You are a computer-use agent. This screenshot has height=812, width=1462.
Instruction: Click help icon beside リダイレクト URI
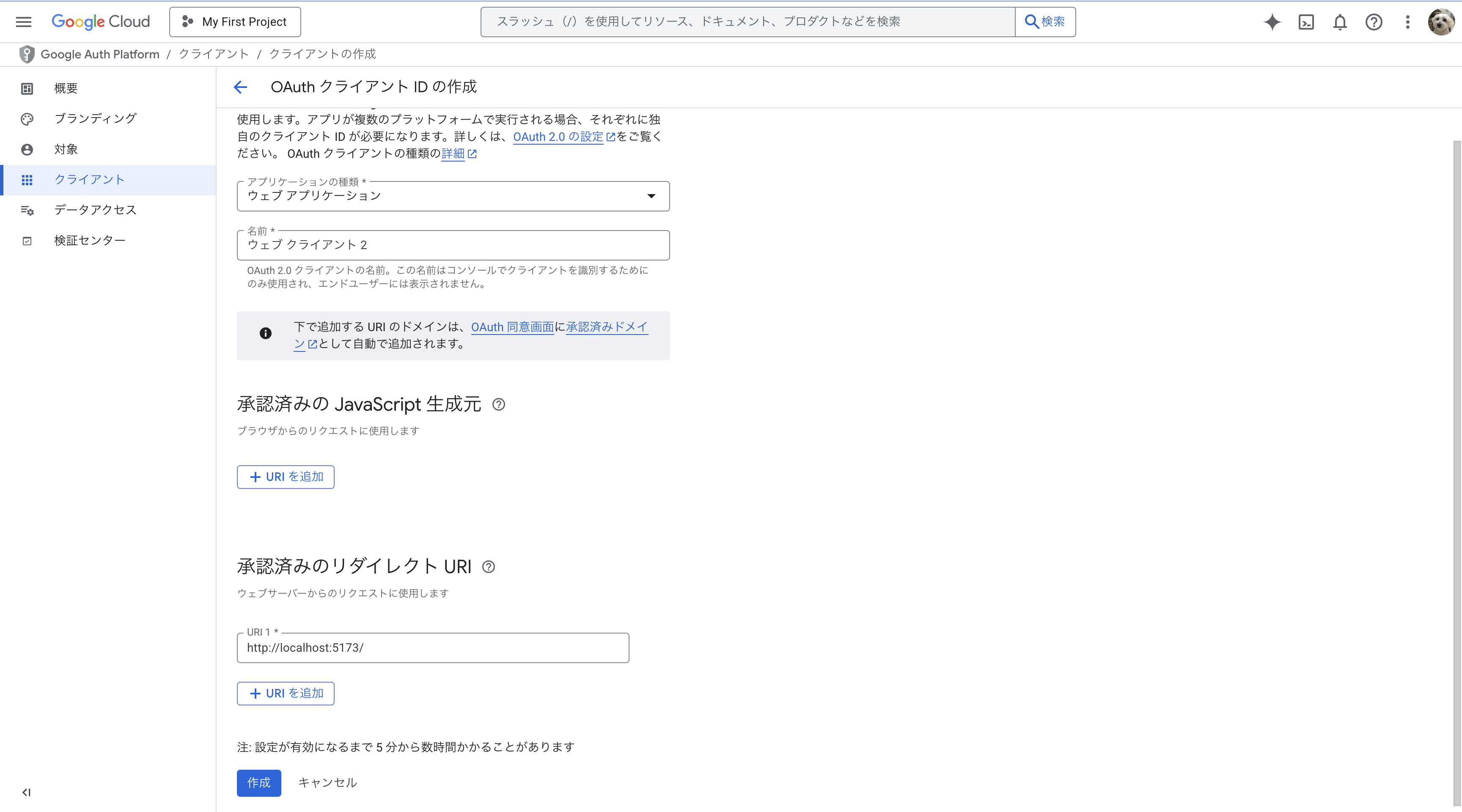point(488,567)
